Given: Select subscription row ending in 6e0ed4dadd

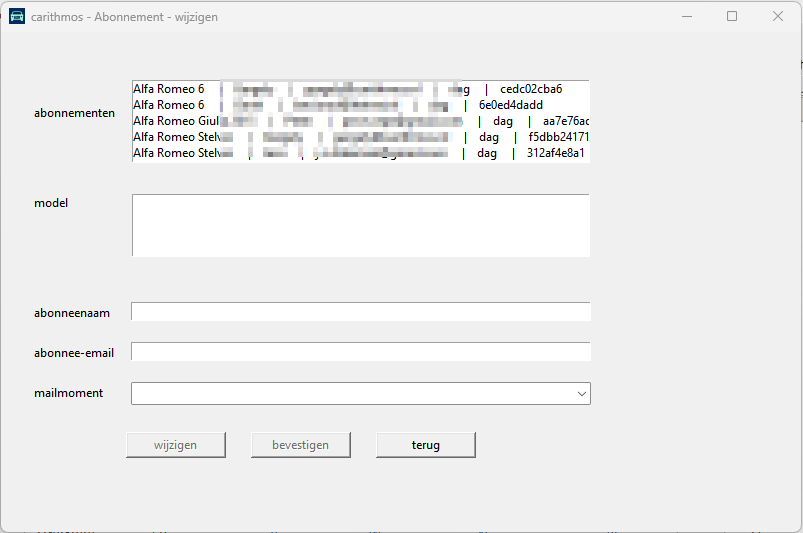Looking at the screenshot, I should pos(360,105).
